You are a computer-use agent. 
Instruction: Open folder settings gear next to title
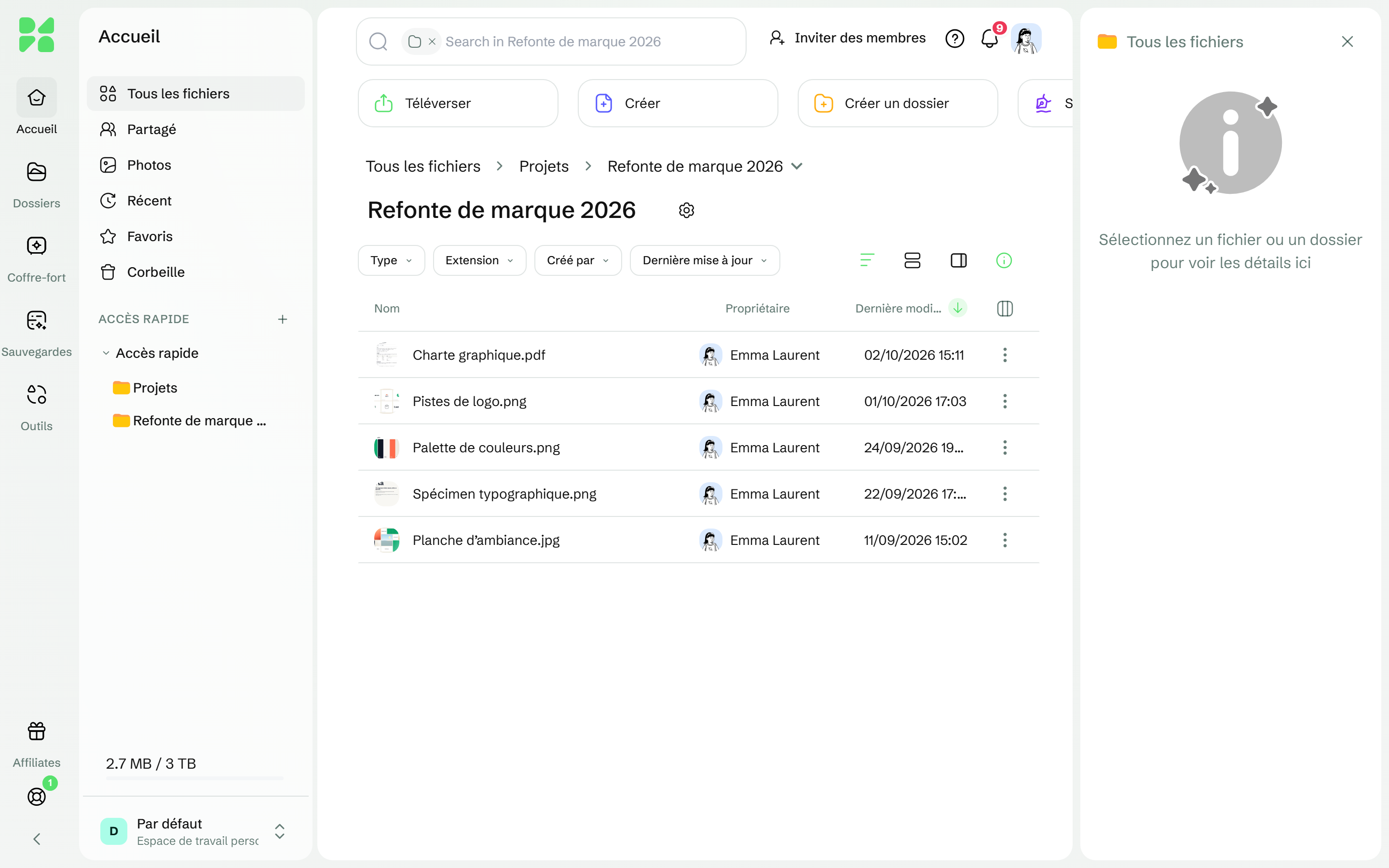pos(686,210)
